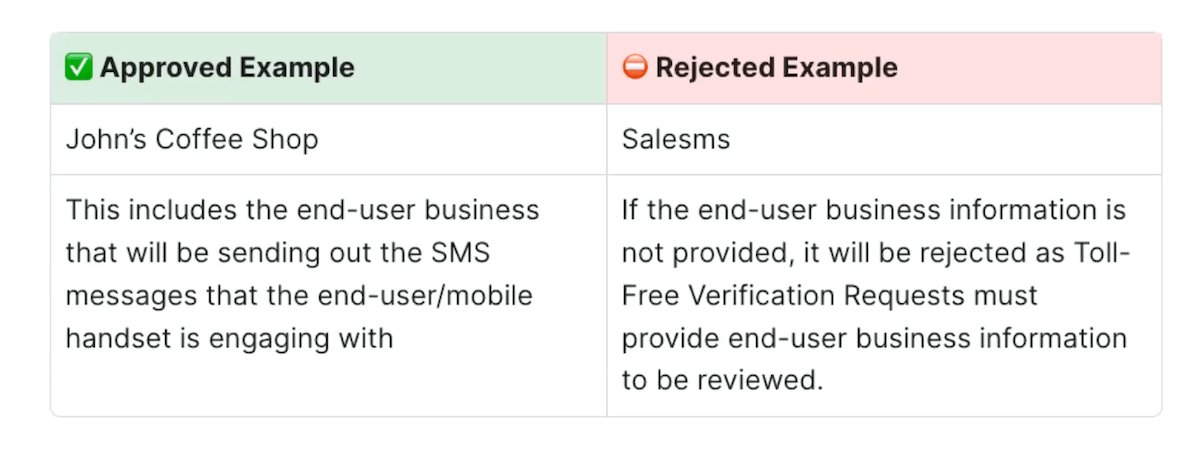Click 'provide end-user business information' line
The image size is (1200, 451).
[x=874, y=338]
